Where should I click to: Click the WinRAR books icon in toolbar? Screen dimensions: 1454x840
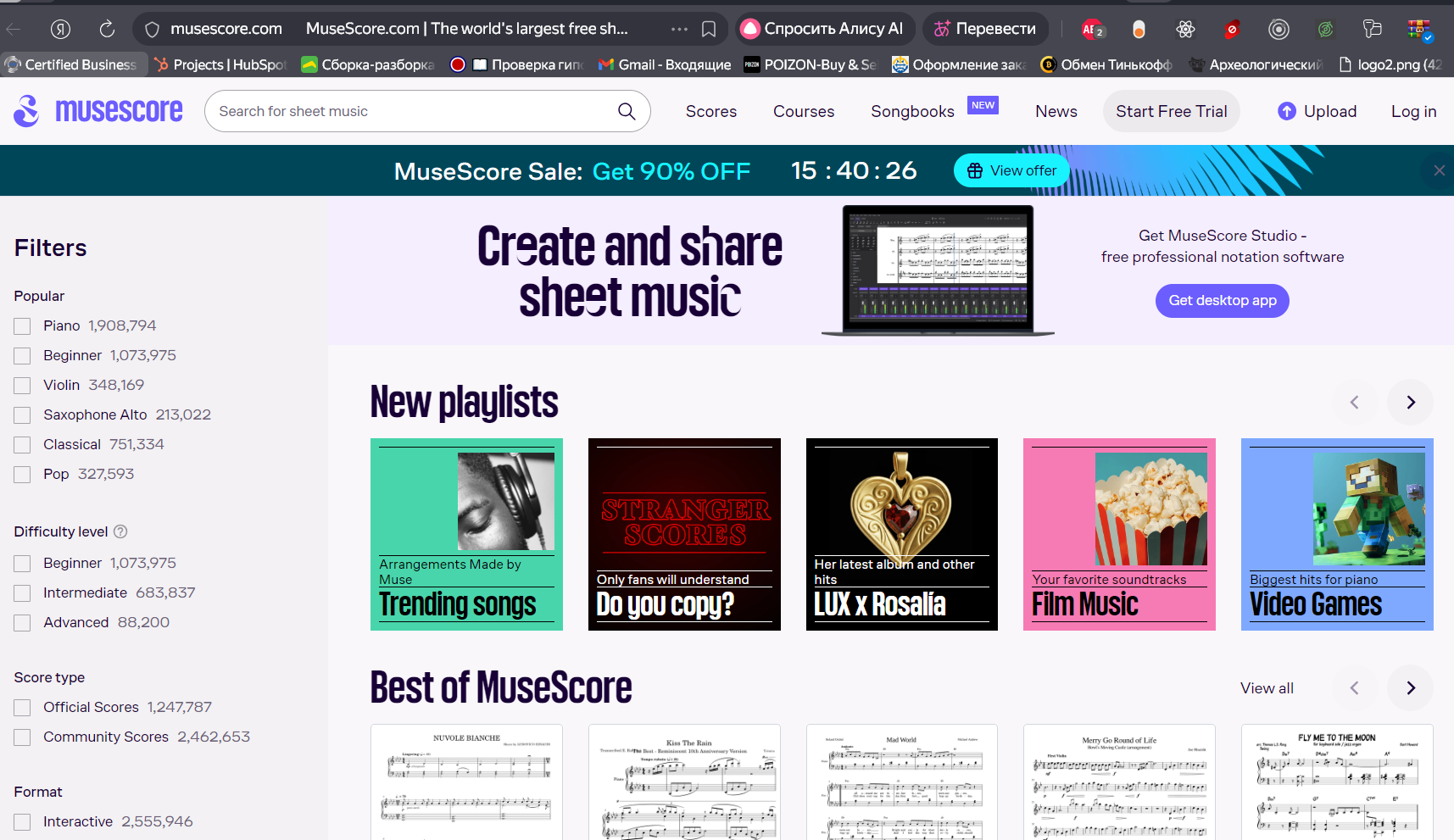click(1420, 30)
